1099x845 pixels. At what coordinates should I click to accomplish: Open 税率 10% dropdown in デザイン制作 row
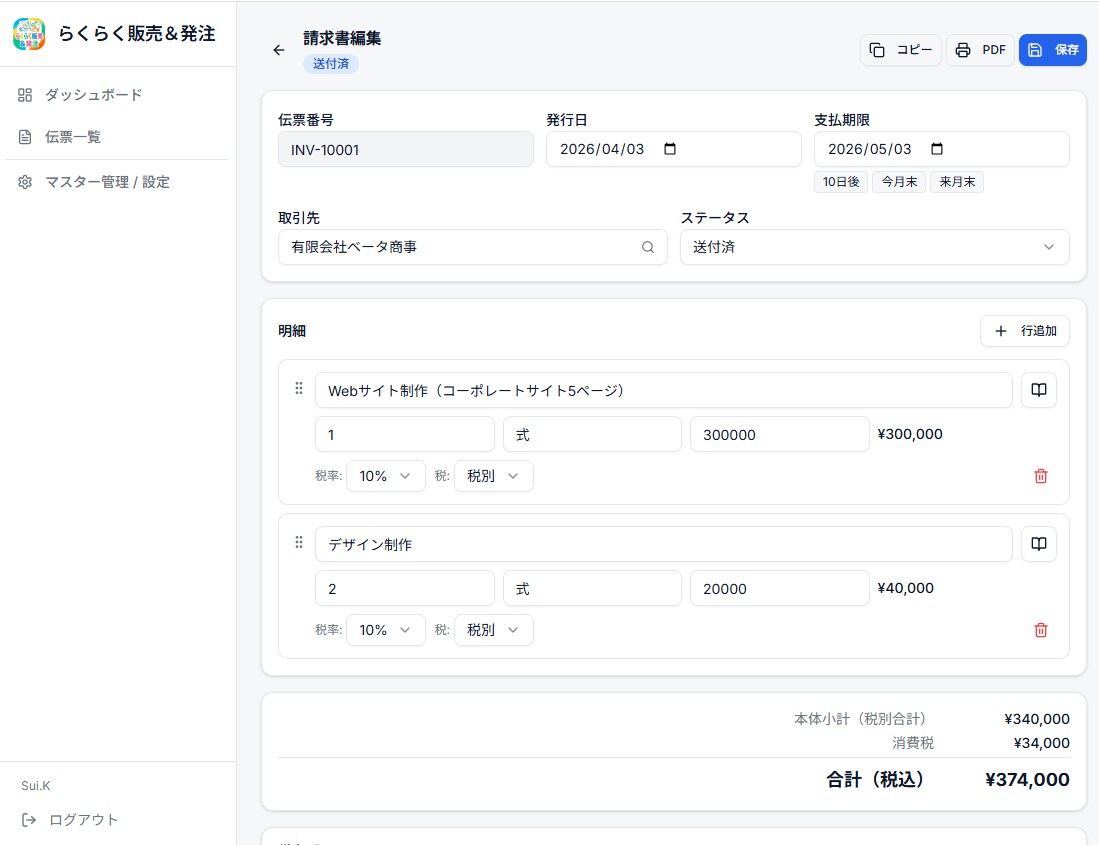pyautogui.click(x=385, y=630)
